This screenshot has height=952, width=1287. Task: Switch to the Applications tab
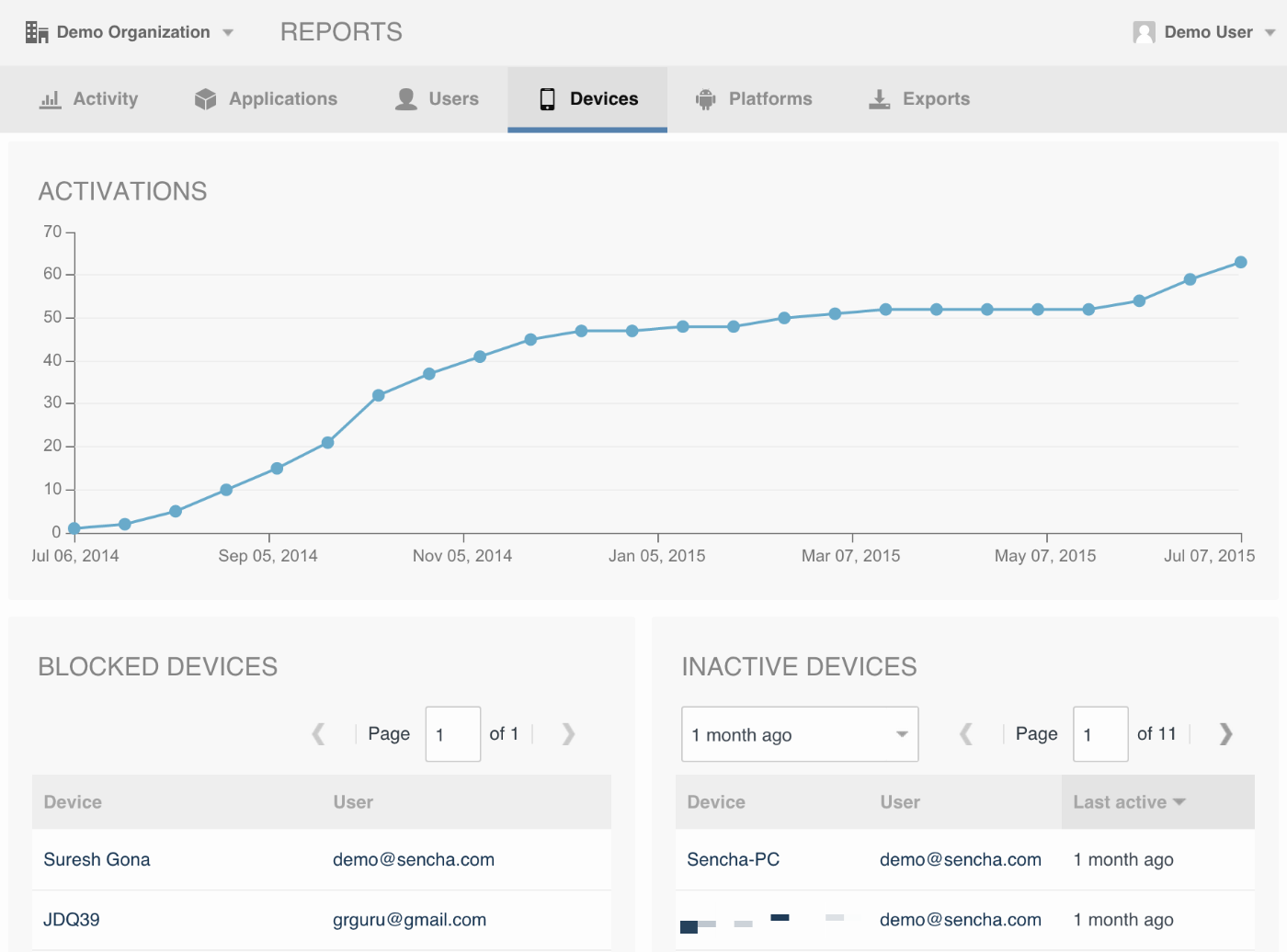pos(267,99)
